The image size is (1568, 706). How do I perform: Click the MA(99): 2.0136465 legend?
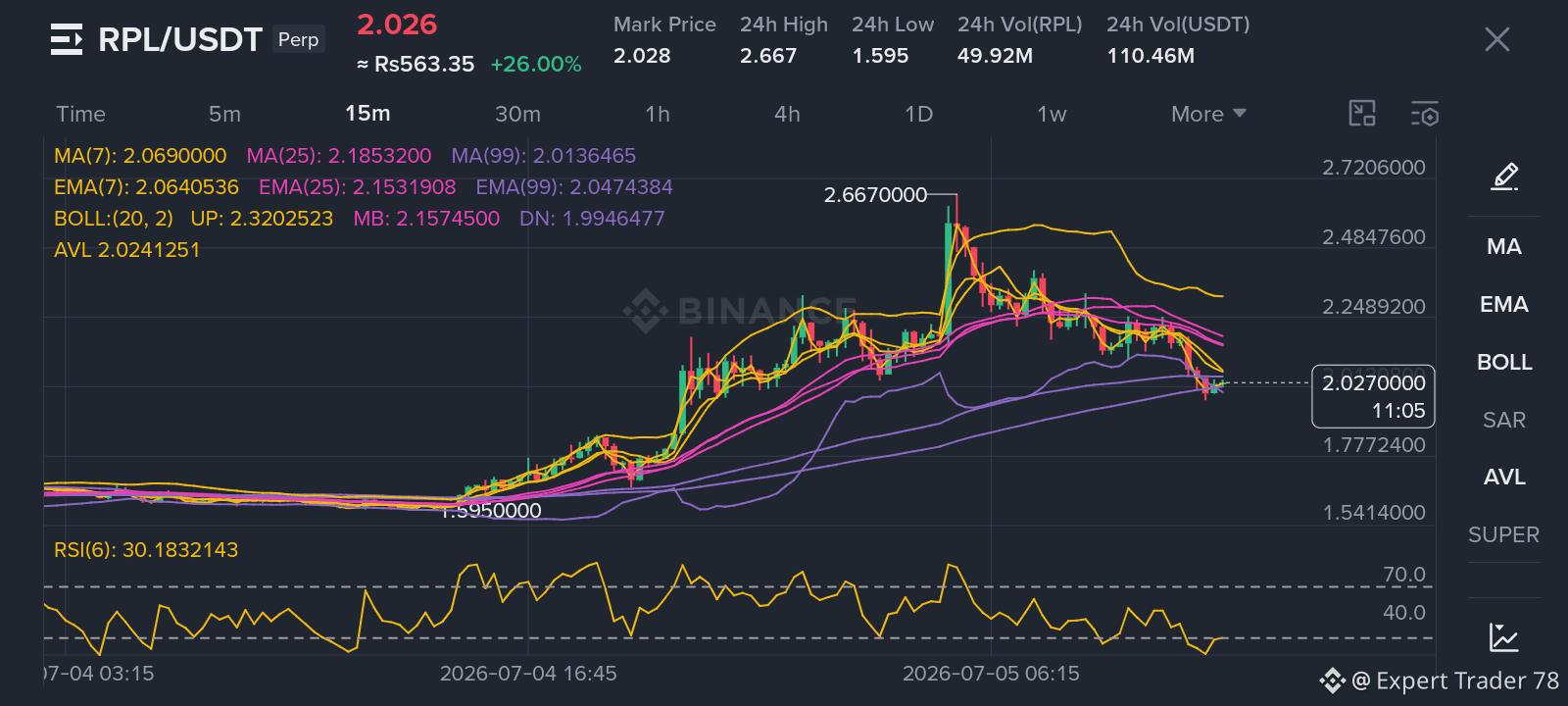pyautogui.click(x=544, y=156)
